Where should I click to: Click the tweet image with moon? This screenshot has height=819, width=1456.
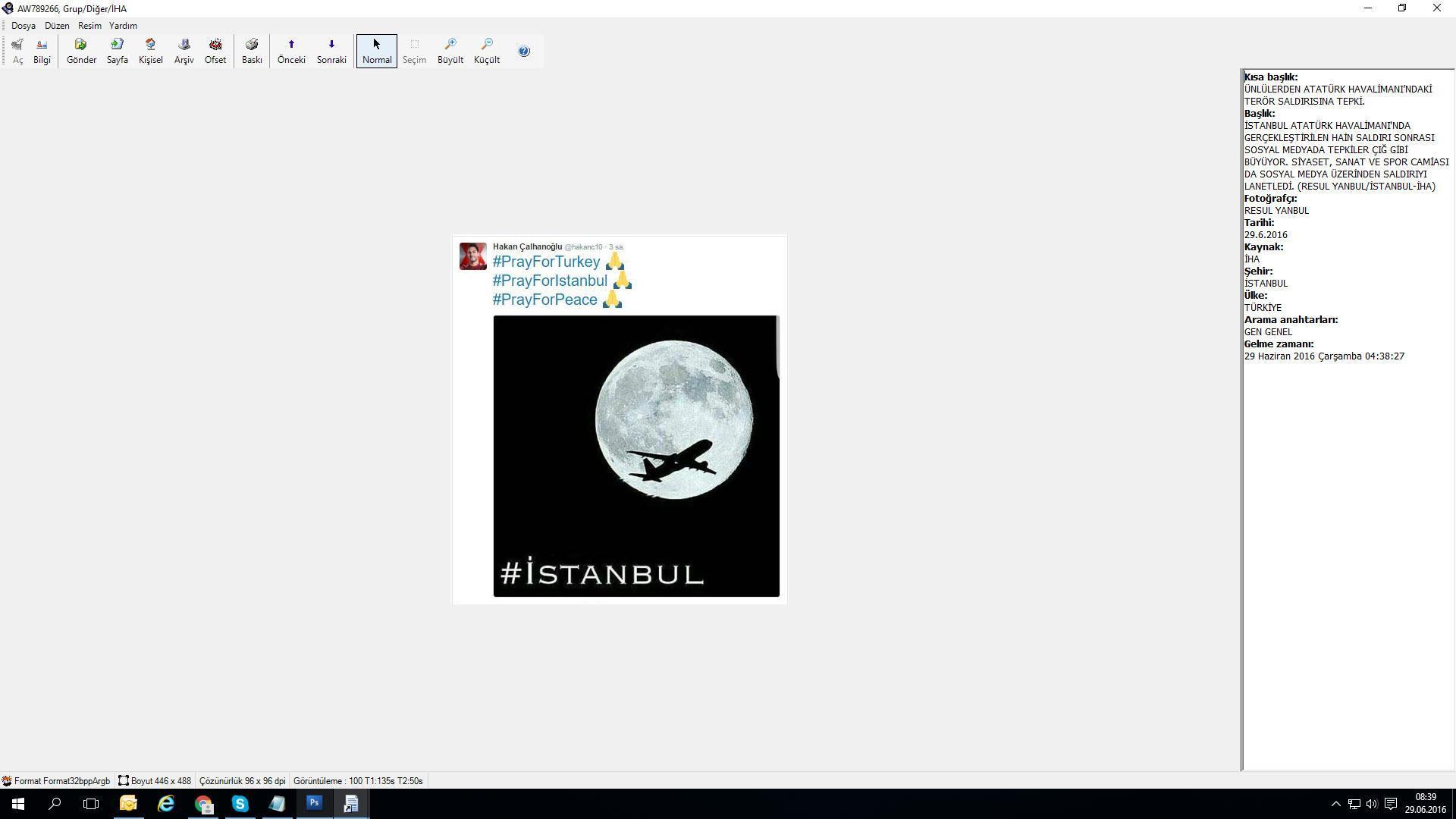(635, 455)
